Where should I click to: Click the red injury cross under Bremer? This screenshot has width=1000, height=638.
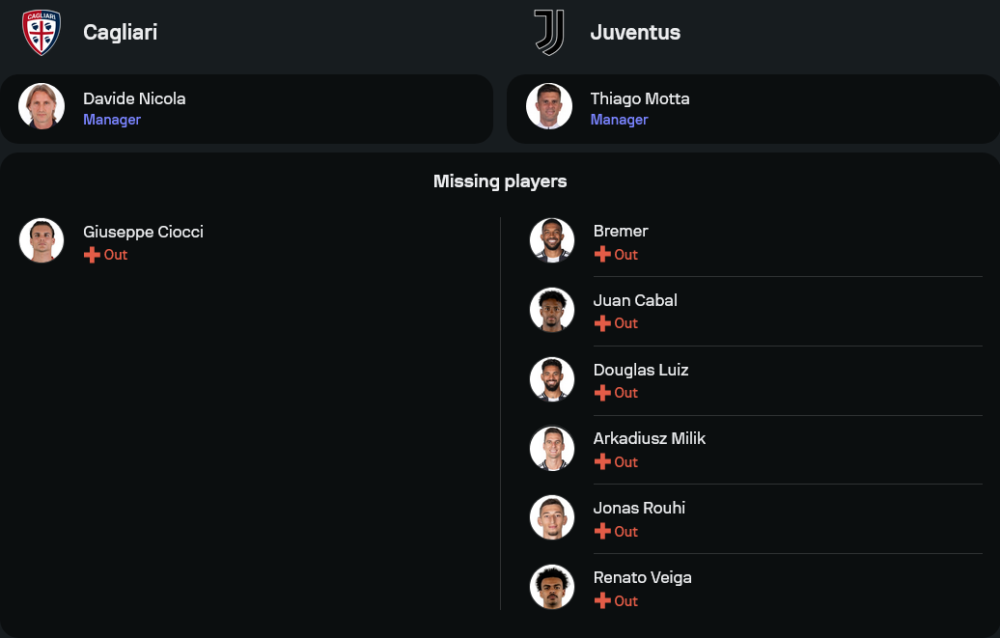tap(602, 255)
